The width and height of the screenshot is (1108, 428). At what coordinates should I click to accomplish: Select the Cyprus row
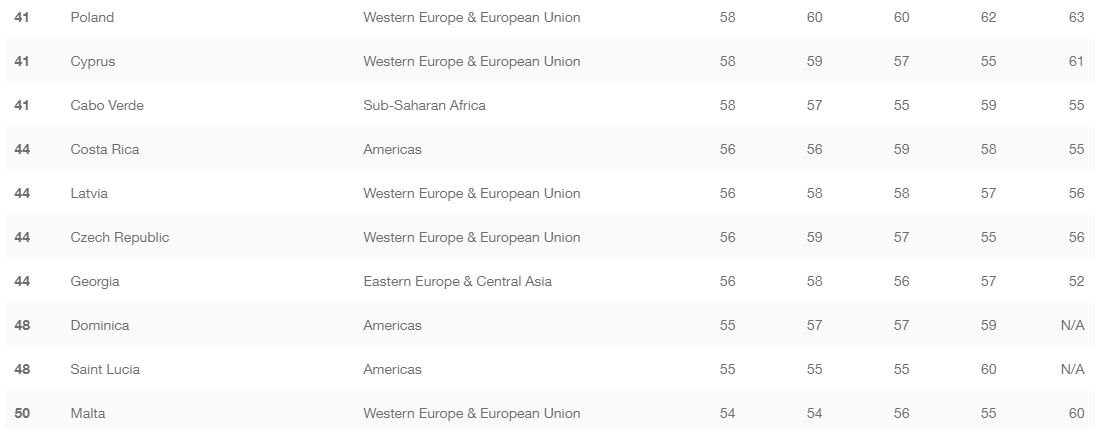click(x=93, y=62)
